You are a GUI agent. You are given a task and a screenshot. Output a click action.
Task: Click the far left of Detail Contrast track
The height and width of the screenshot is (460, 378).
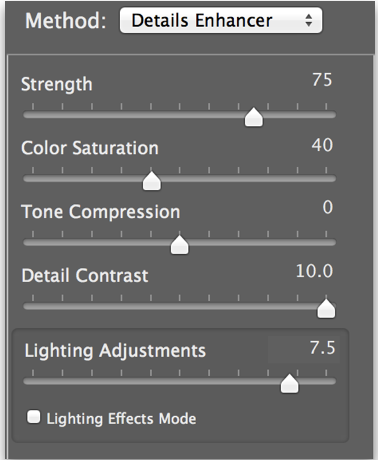pos(27,306)
